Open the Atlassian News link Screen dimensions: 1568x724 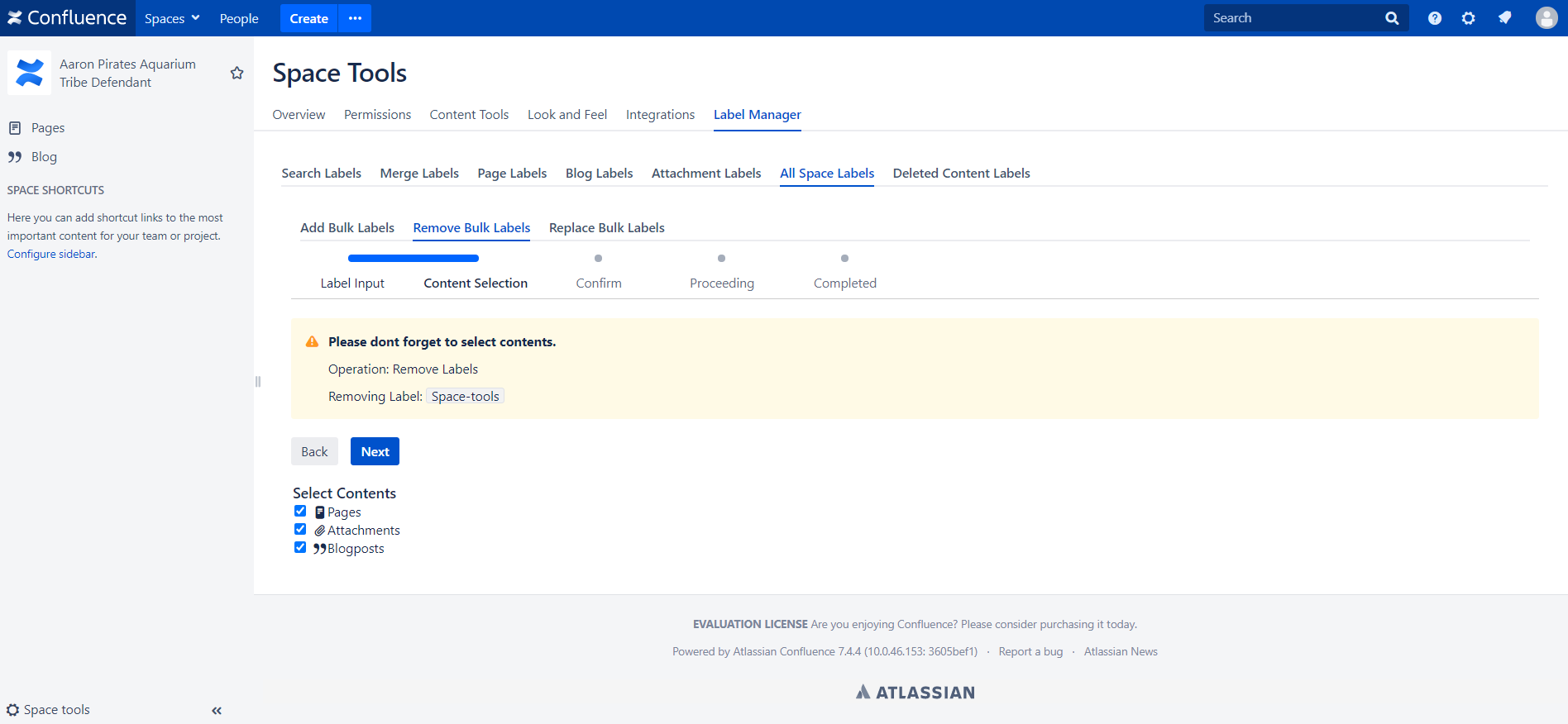(1121, 652)
